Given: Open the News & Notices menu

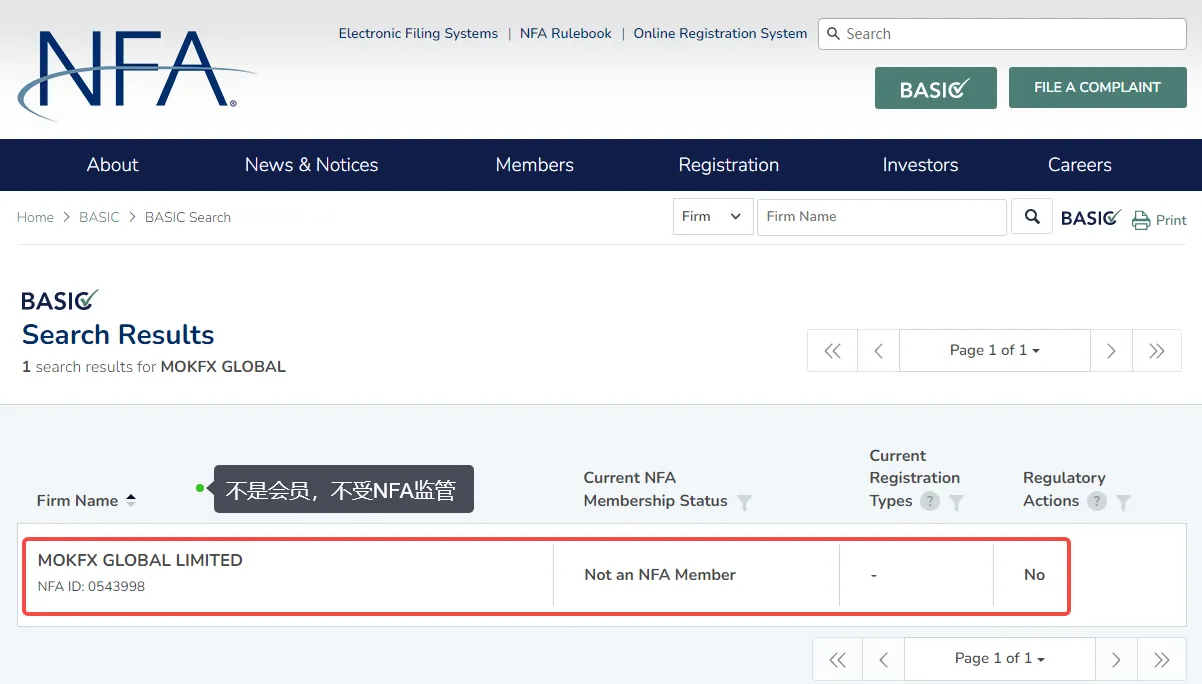Looking at the screenshot, I should pos(312,165).
